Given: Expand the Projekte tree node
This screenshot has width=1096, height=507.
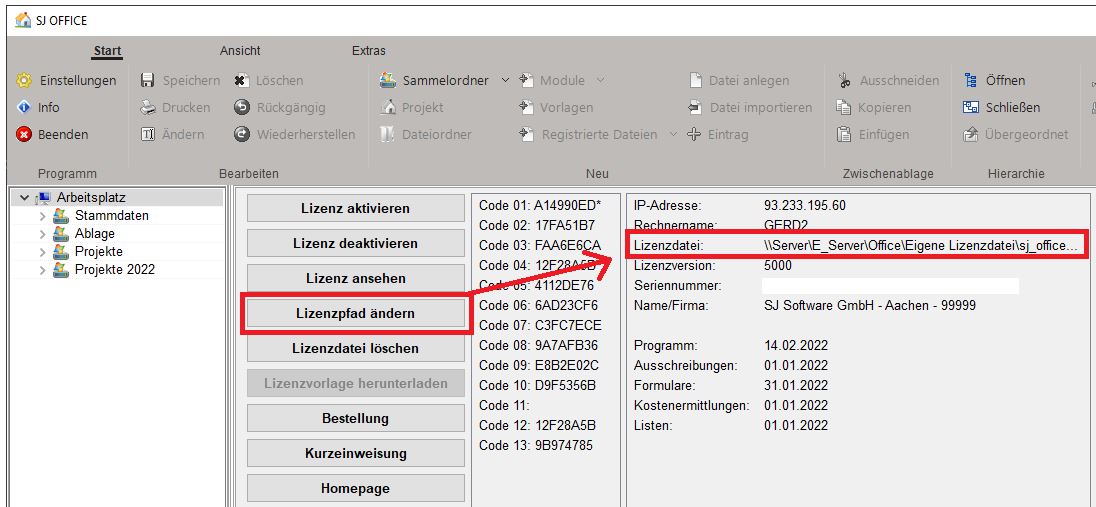Looking at the screenshot, I should (x=42, y=252).
